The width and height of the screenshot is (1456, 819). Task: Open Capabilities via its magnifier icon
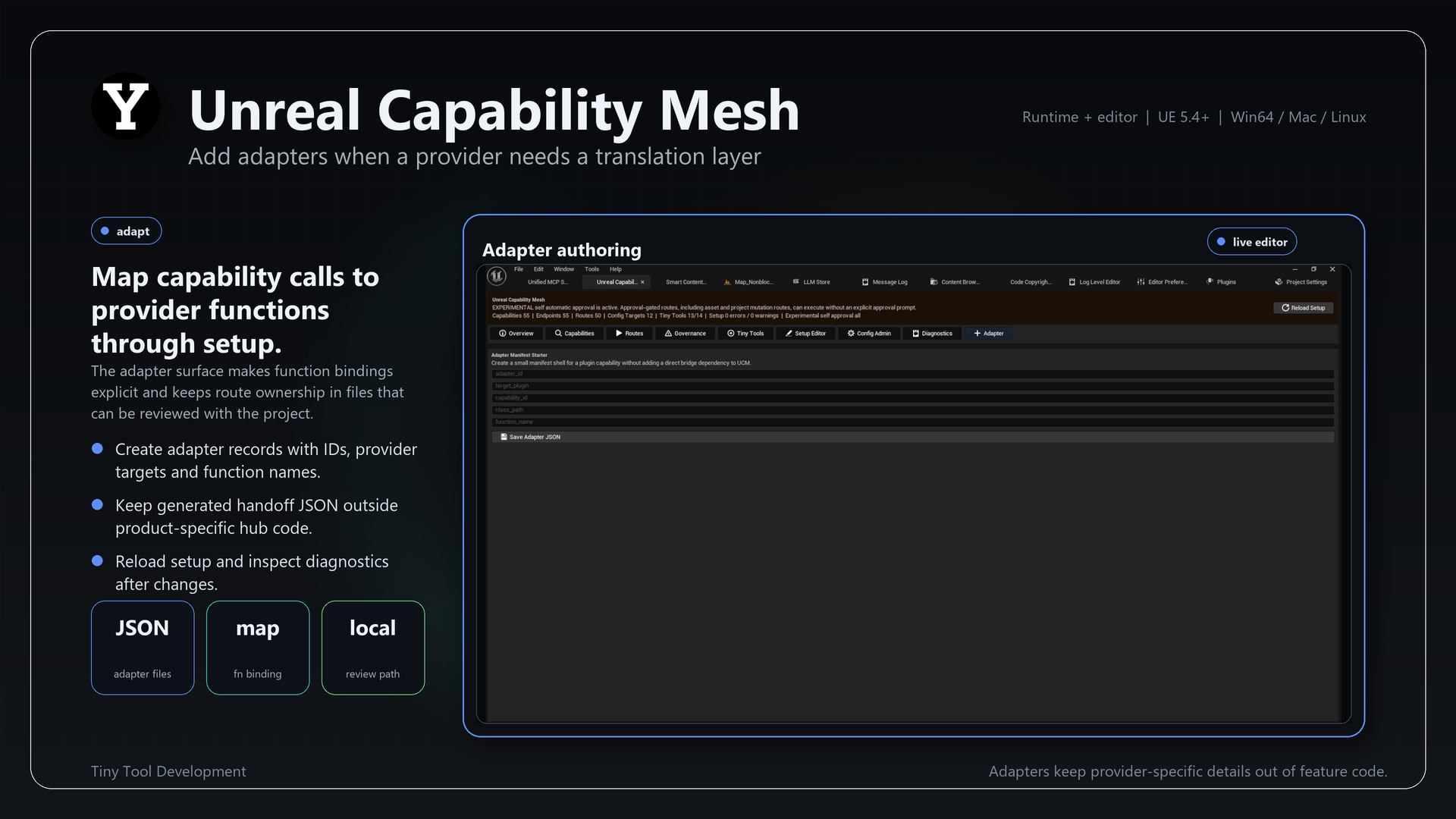[558, 334]
